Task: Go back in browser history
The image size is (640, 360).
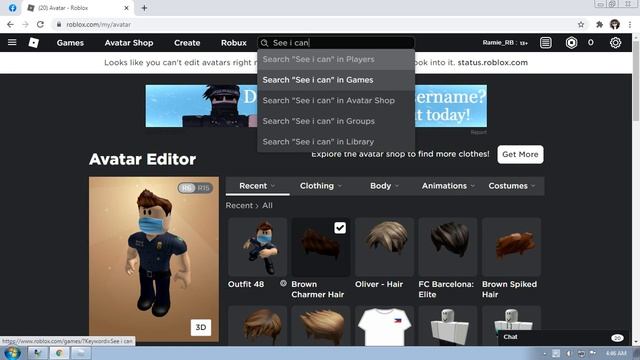Action: pyautogui.click(x=10, y=24)
